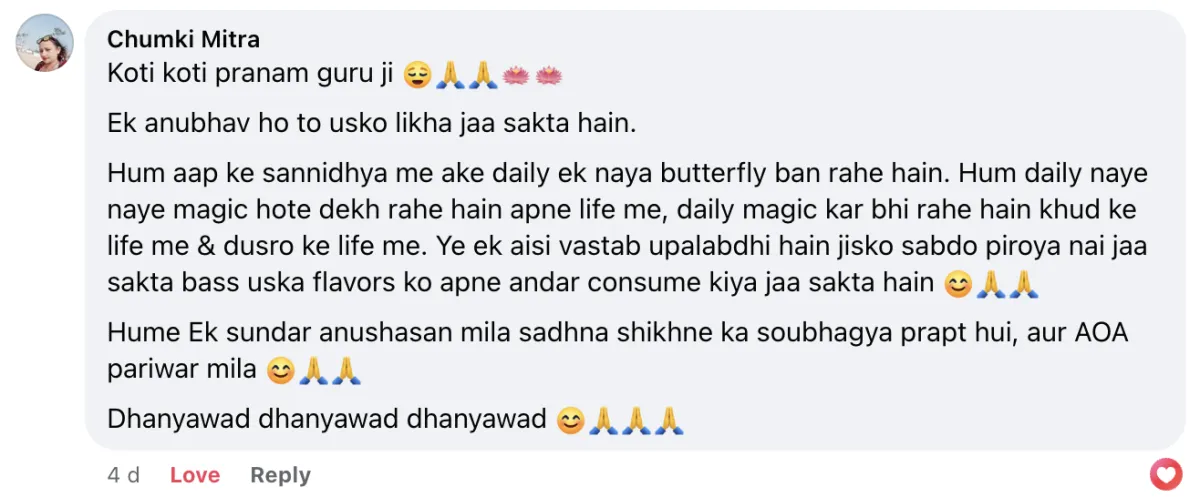Click the relieved face emoji after "guru ji"
Screen dimensions: 1200x497
(x=417, y=74)
